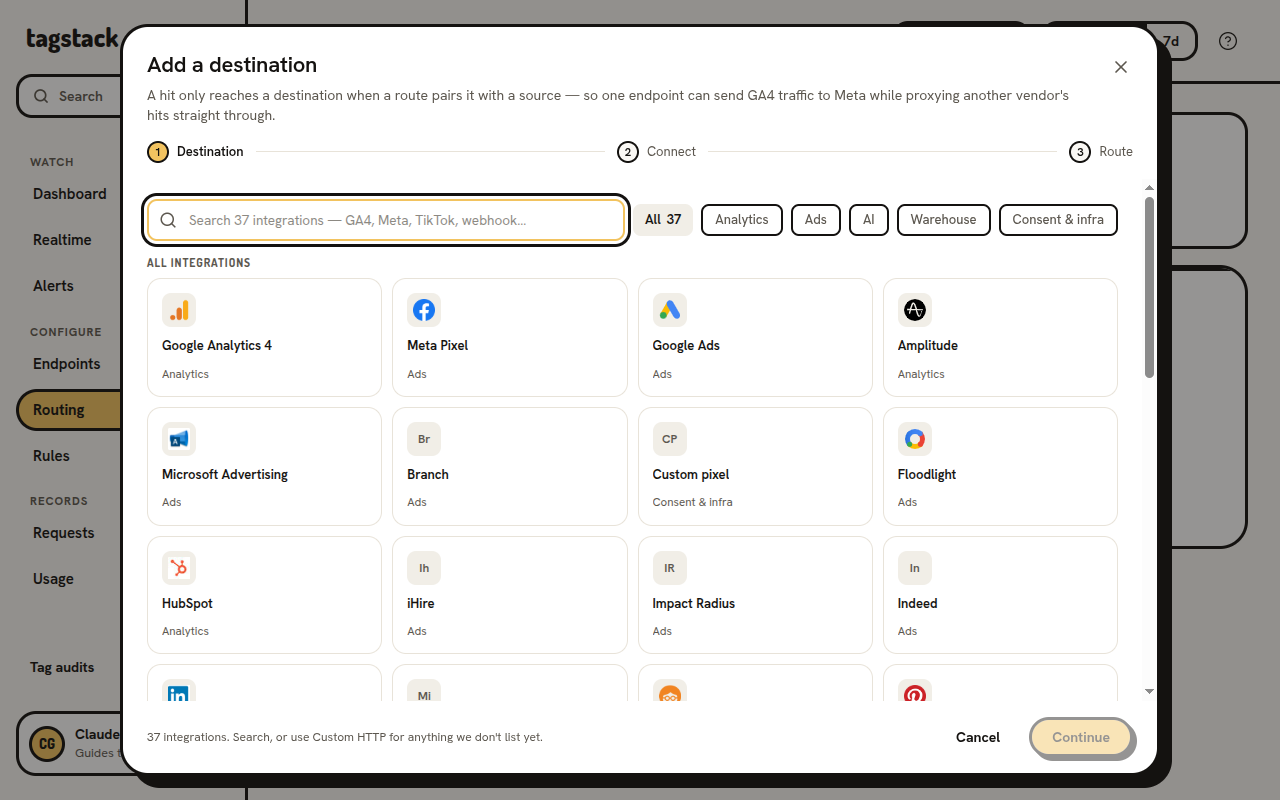Click the tagstack logo
1280x800 pixels.
pyautogui.click(x=72, y=39)
